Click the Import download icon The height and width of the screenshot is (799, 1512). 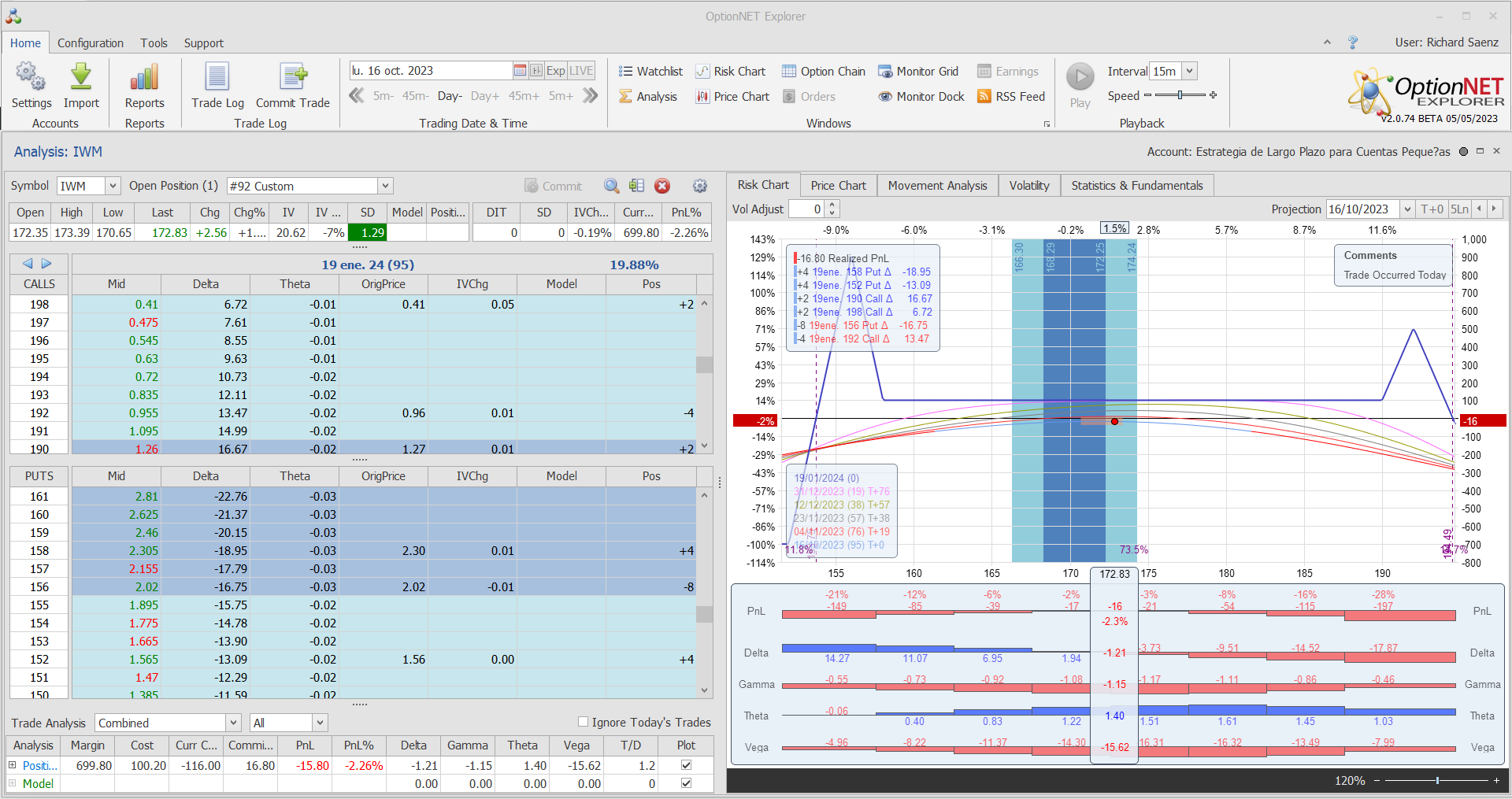point(81,77)
